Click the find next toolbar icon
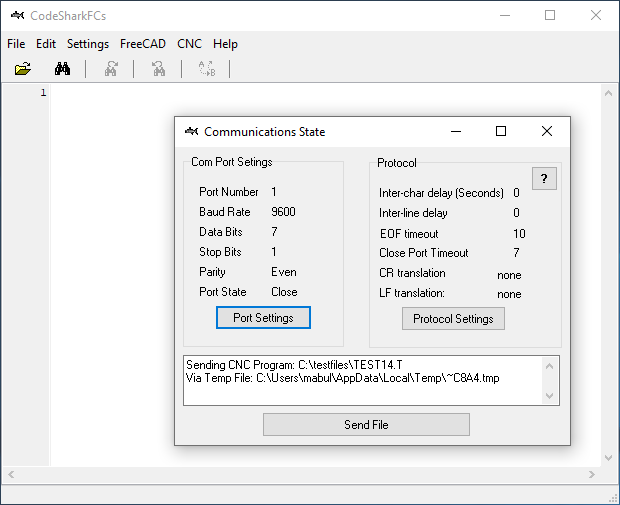The height and width of the screenshot is (505, 620). (111, 69)
